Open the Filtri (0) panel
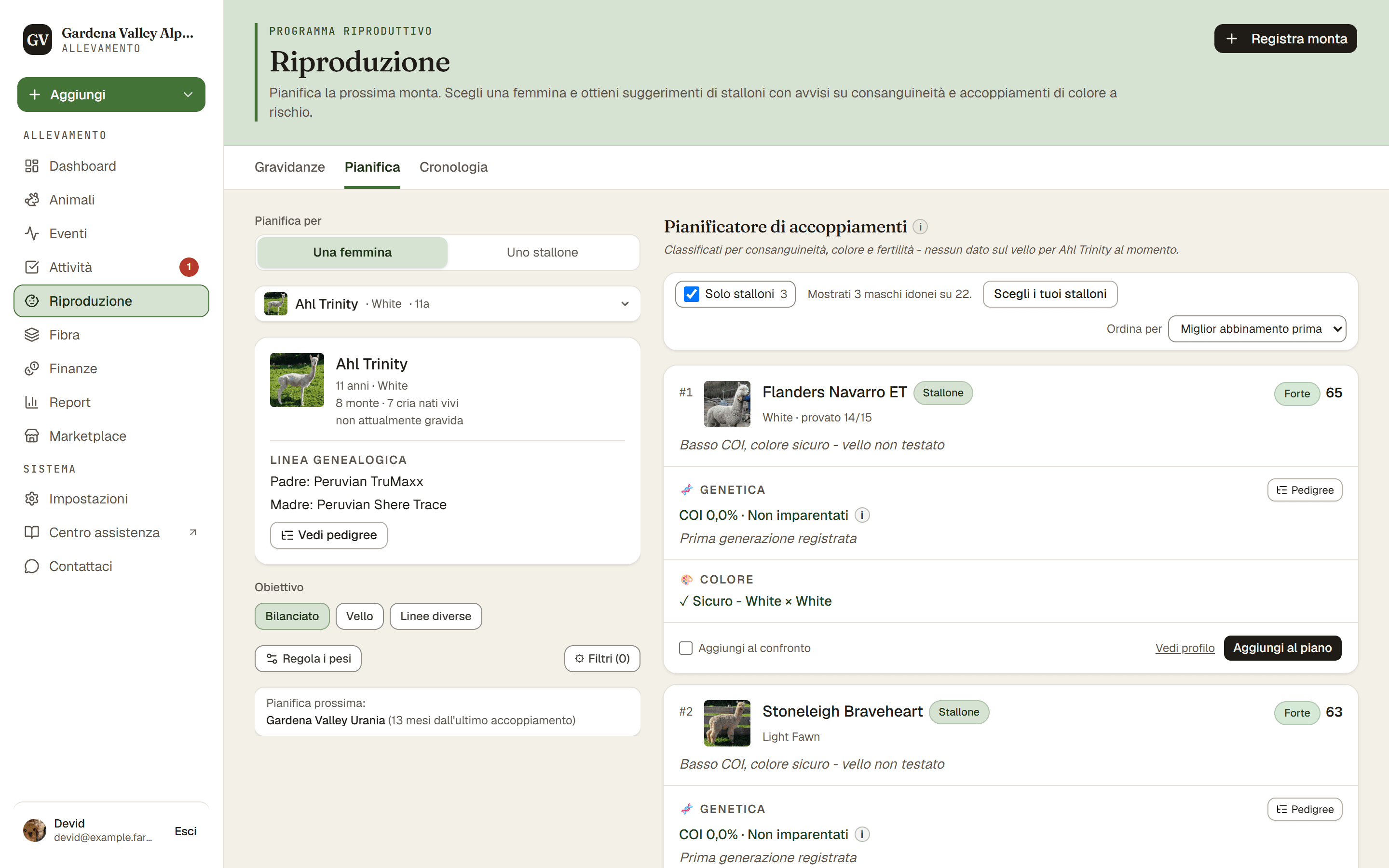1389x868 pixels. tap(602, 658)
